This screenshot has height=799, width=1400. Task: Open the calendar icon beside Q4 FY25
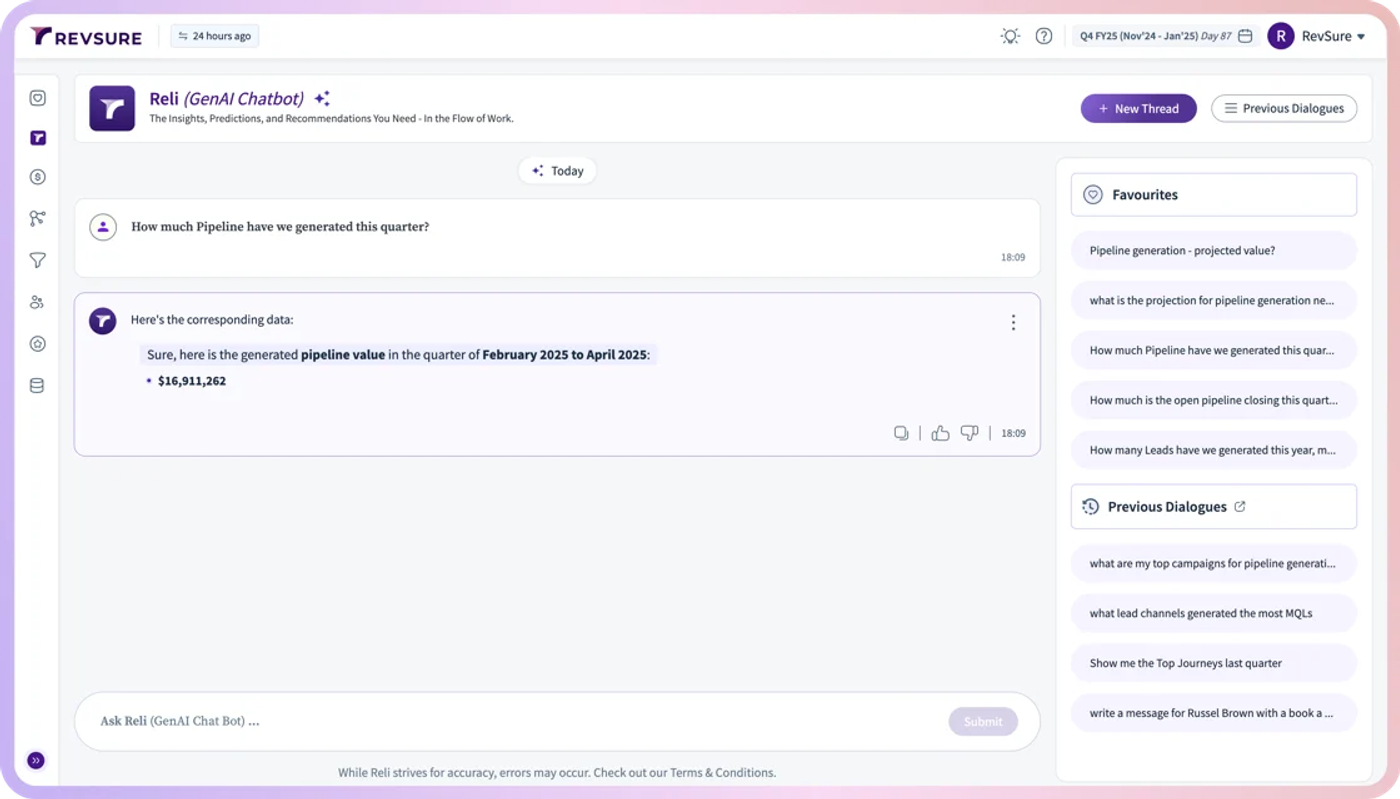coord(1245,36)
